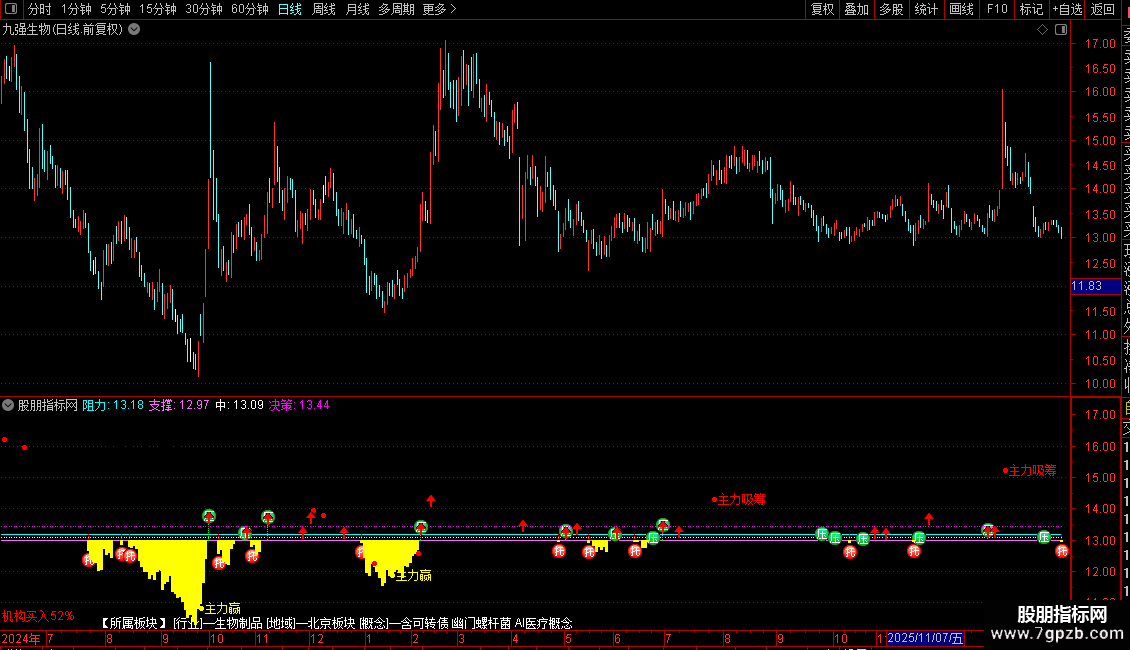Select the 5分钟 period tab
This screenshot has width=1130, height=650.
pos(115,9)
